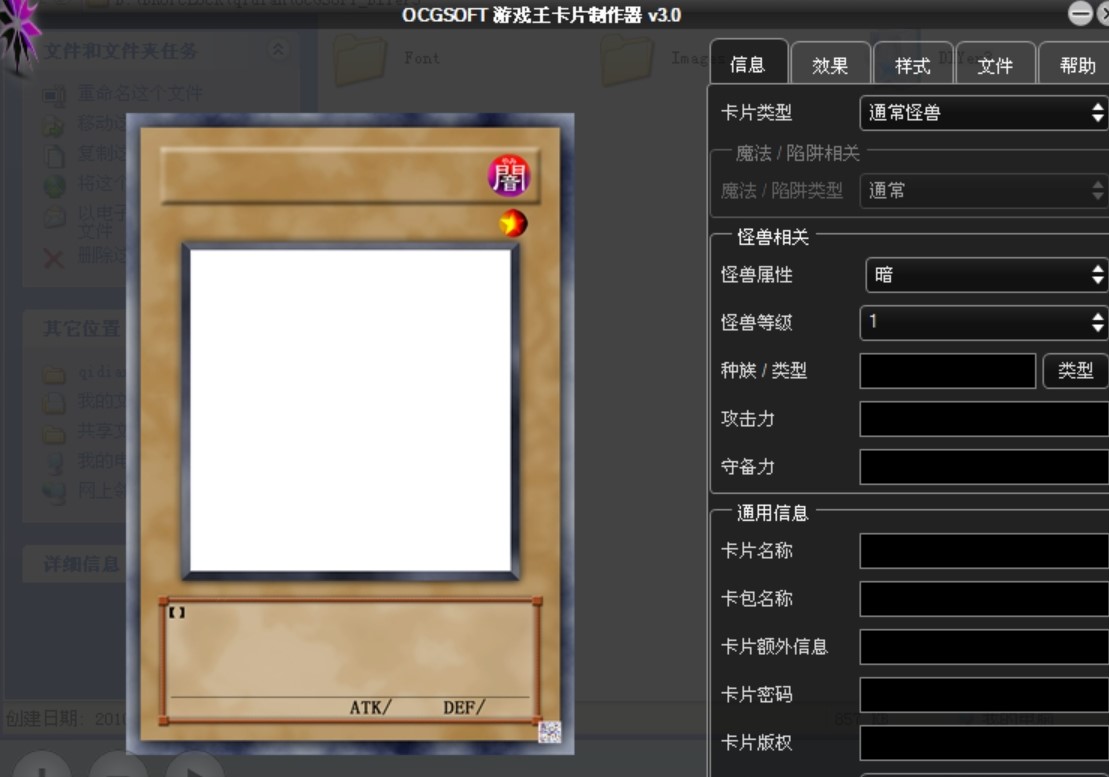Switch to the 效果 tab

click(831, 63)
